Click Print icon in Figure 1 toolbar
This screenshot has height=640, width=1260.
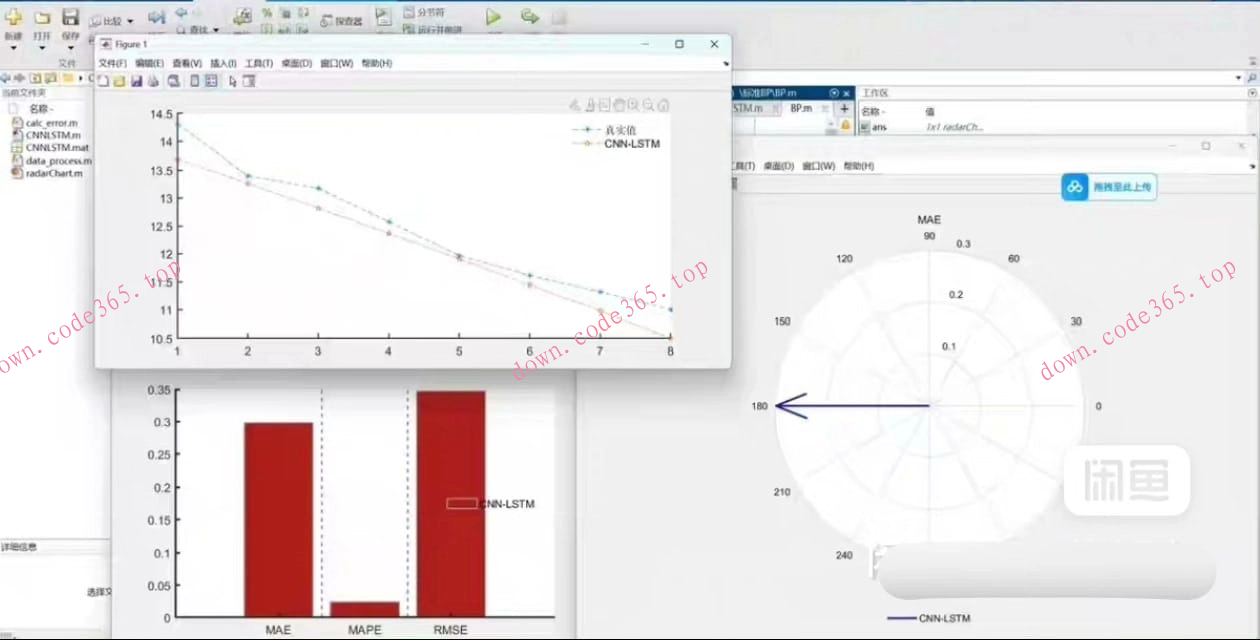tap(153, 81)
